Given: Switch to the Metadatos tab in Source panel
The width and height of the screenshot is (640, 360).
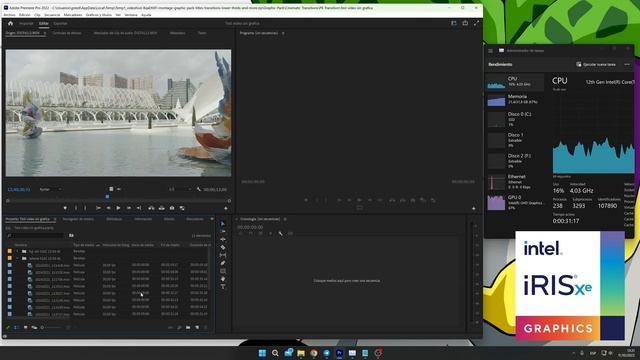Looking at the screenshot, I should coord(178,33).
